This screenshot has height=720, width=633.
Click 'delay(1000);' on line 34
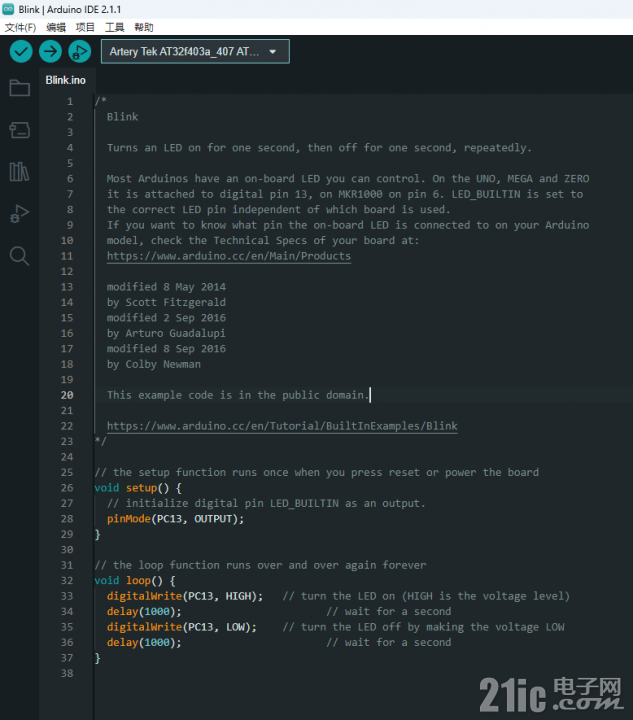[144, 612]
